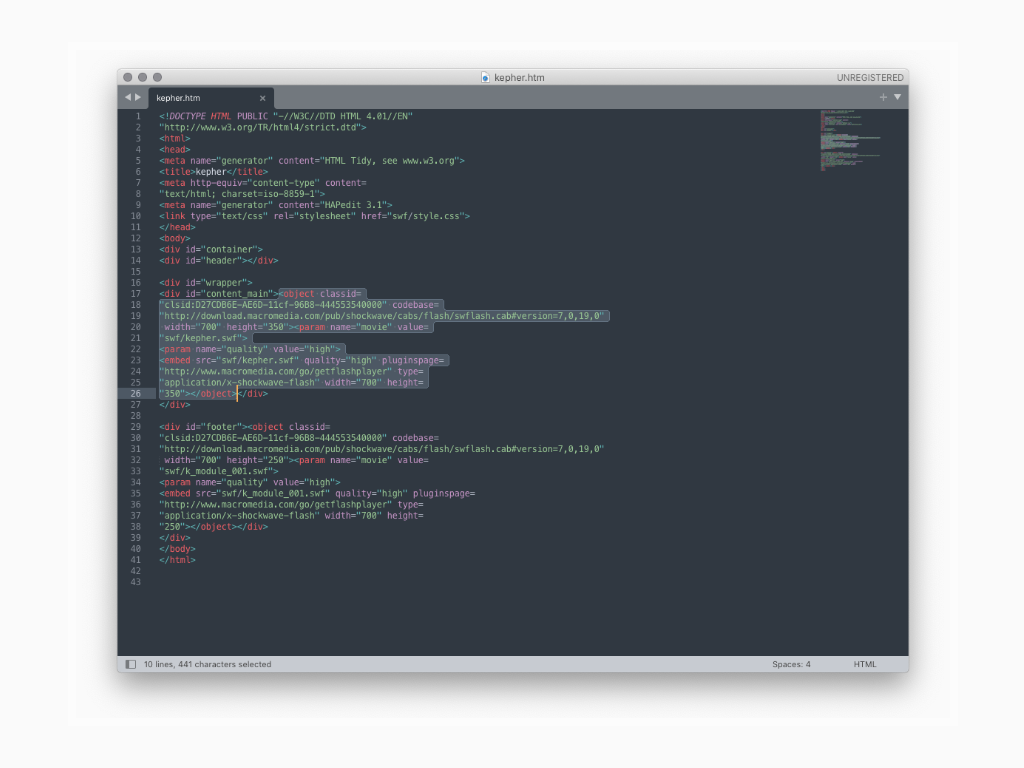
Task: Go to previous tab with left arrow
Action: tap(128, 97)
